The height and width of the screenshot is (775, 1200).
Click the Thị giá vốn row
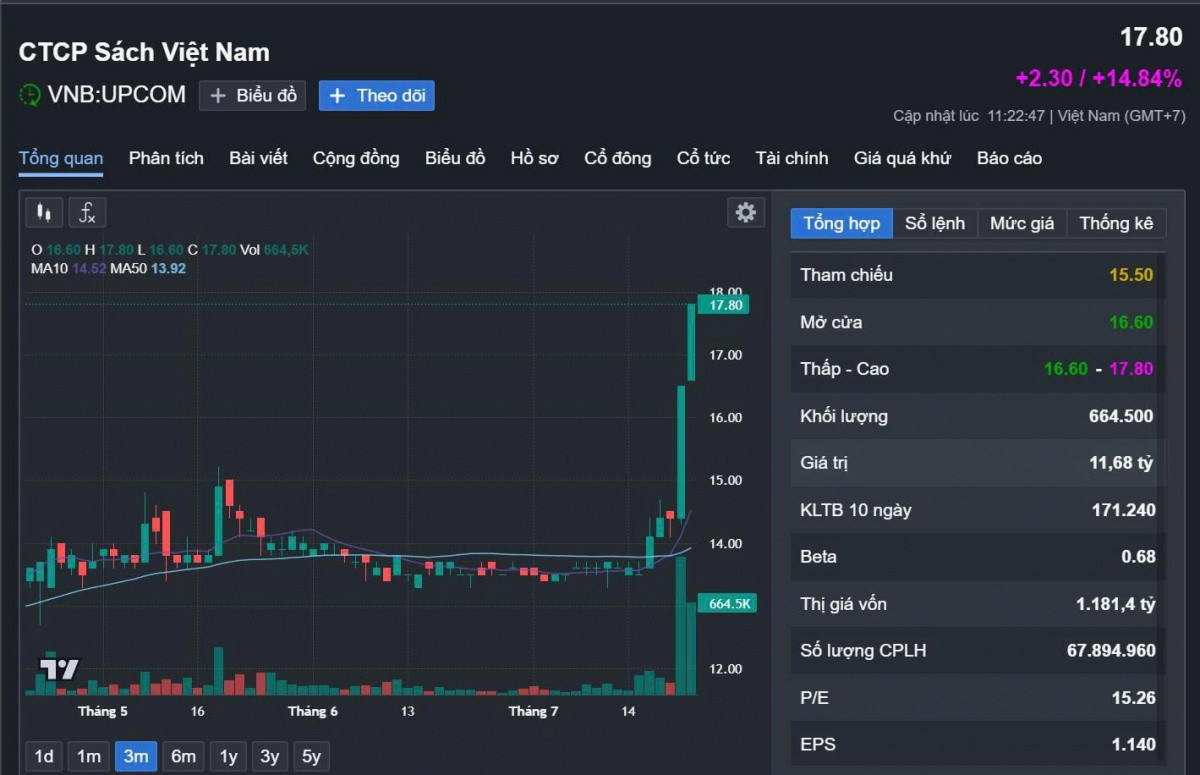click(x=977, y=604)
